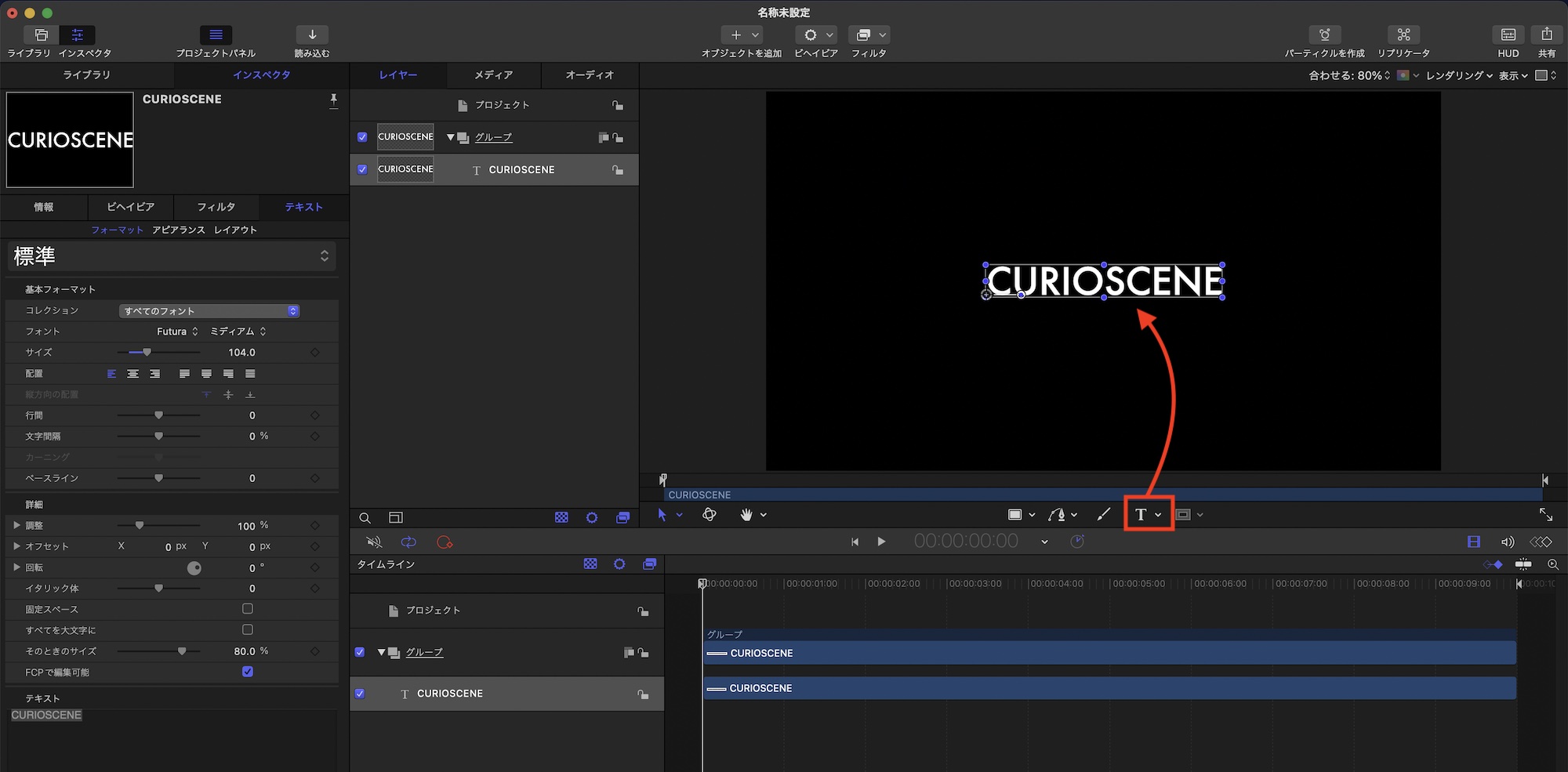Click the HUD icon in toolbar
1568x772 pixels.
pos(1508,35)
